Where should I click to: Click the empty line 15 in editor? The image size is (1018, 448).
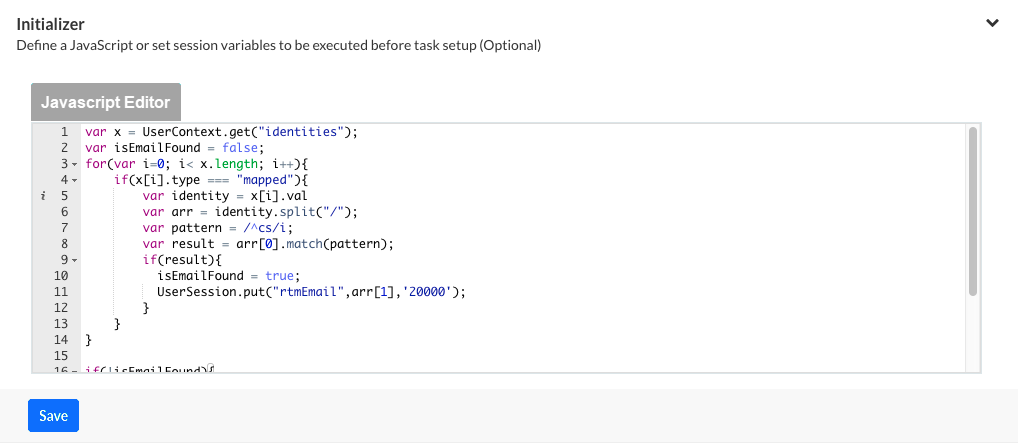coord(400,355)
